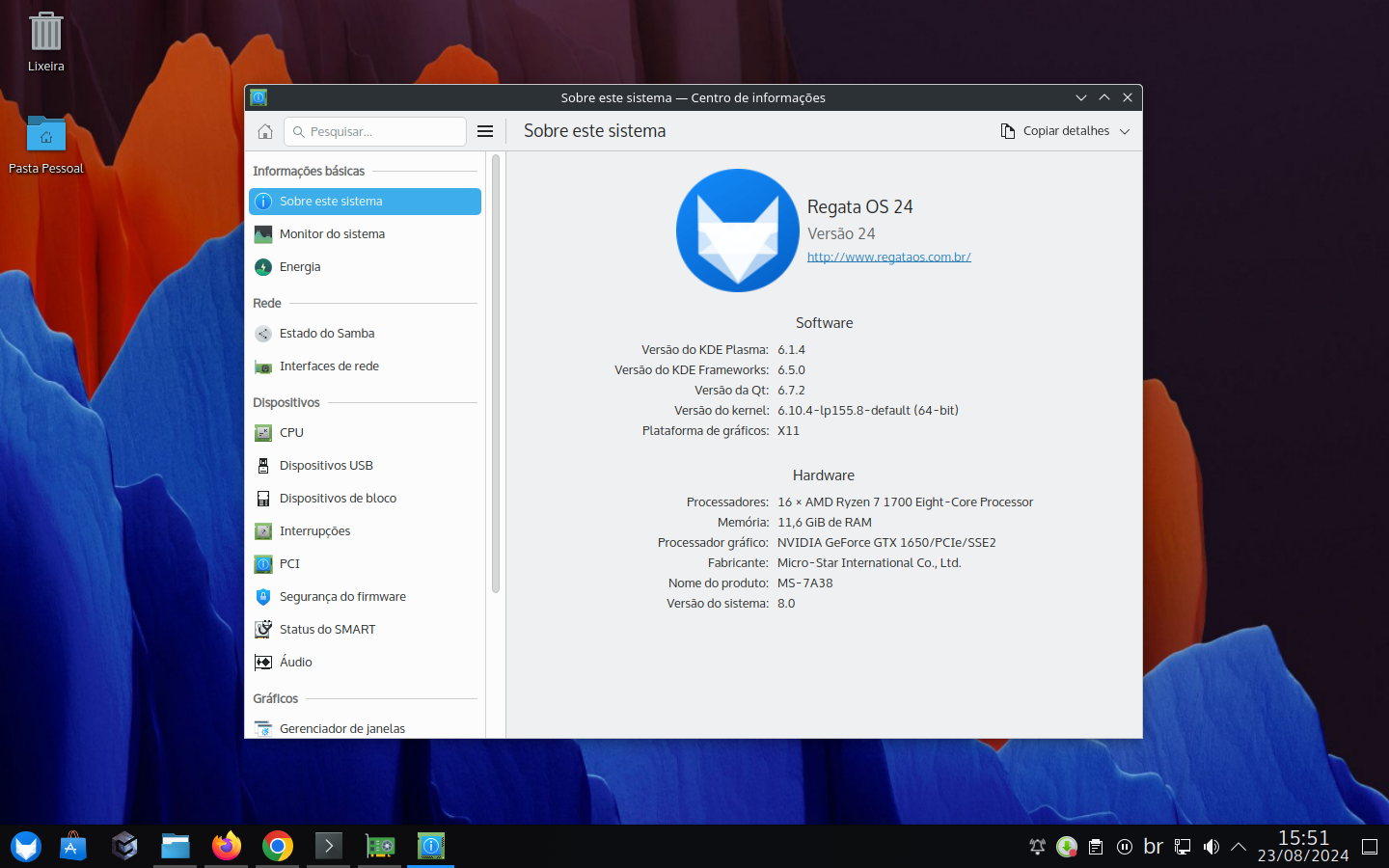Open 'Gerenciador de janelas' entry
The height and width of the screenshot is (868, 1389).
365,728
